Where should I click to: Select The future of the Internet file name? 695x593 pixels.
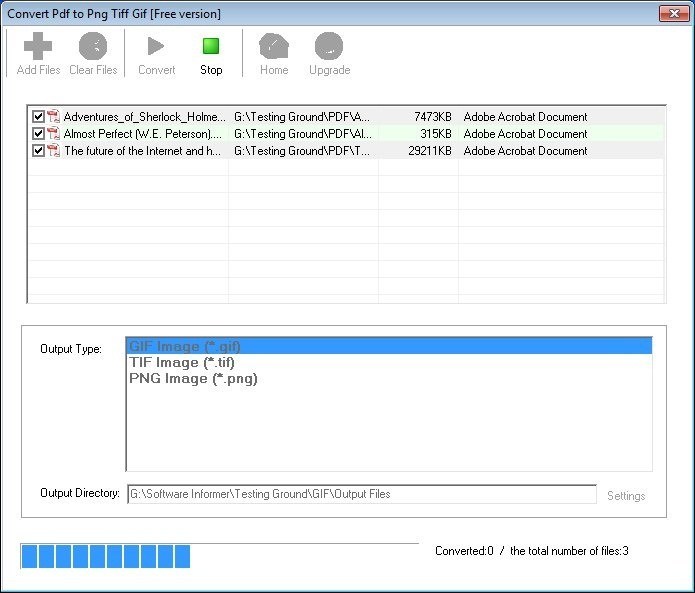142,151
